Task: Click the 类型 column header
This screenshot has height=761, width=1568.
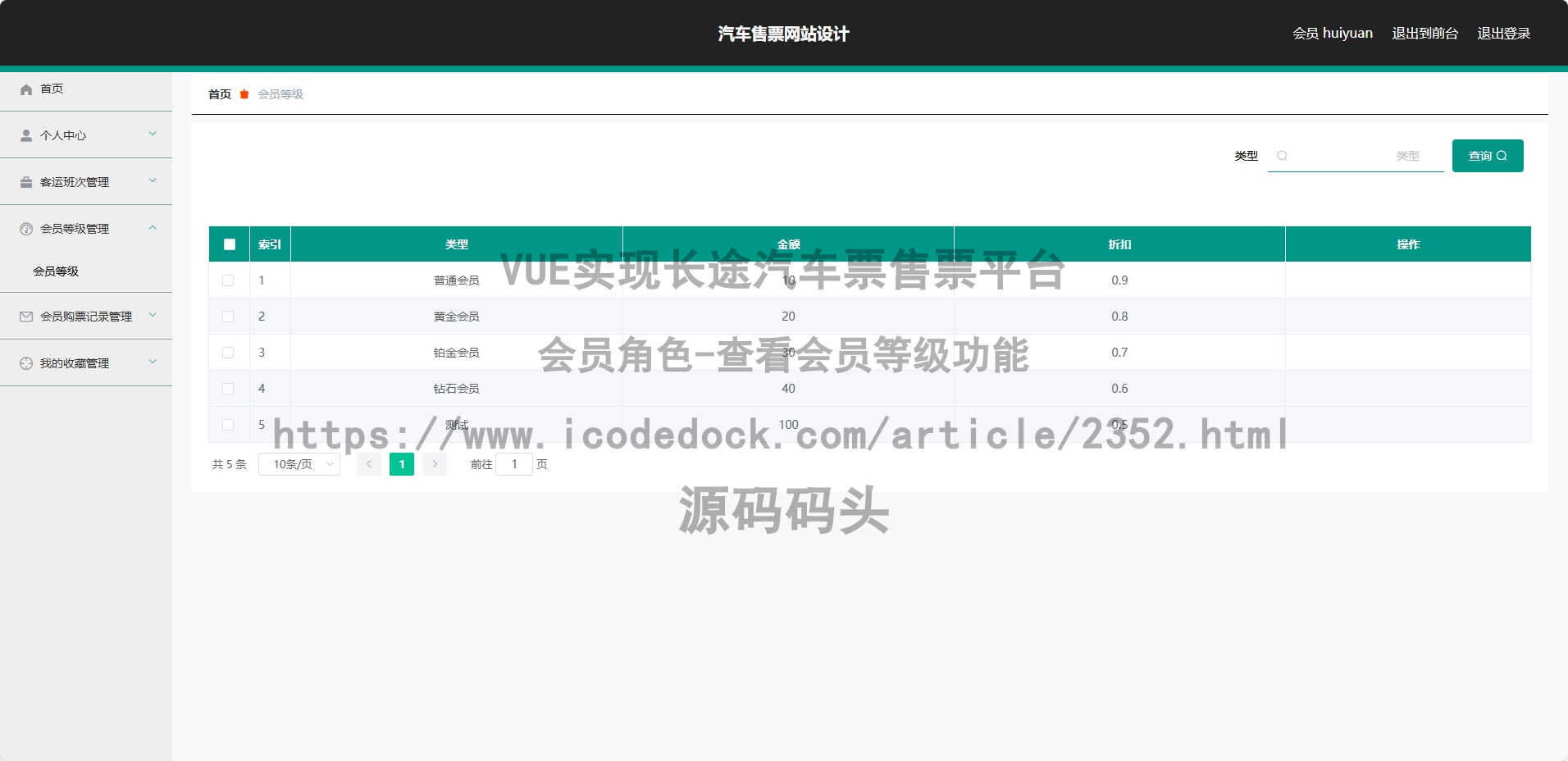Action: 457,244
